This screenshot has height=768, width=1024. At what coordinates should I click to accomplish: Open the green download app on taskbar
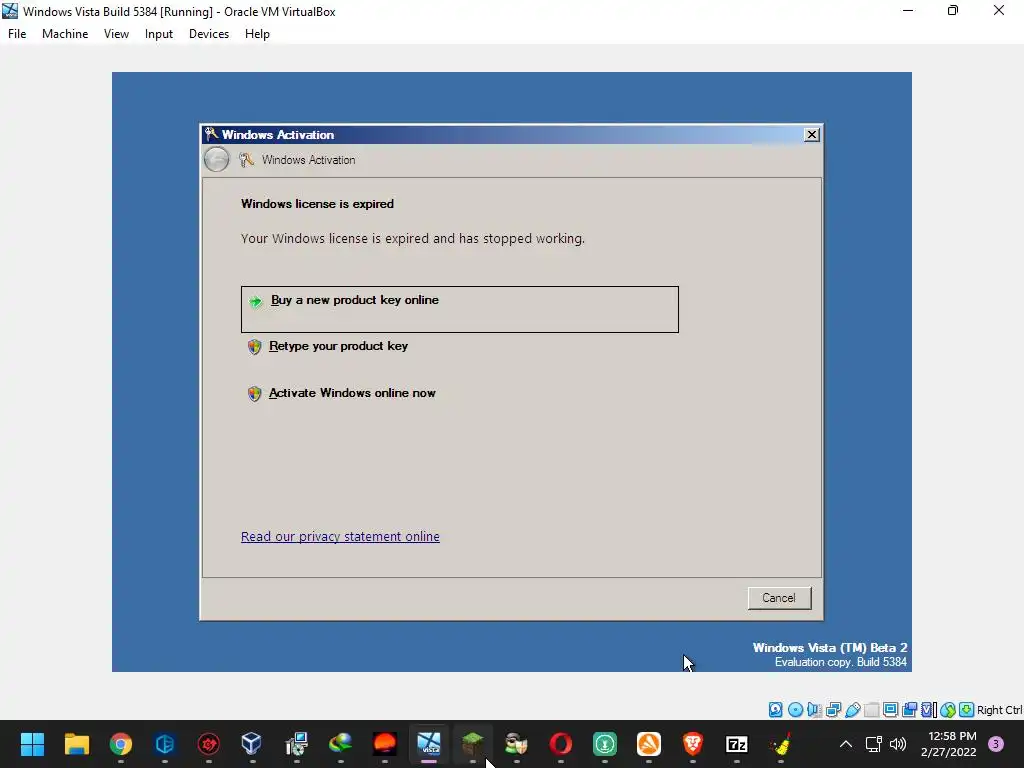point(605,744)
